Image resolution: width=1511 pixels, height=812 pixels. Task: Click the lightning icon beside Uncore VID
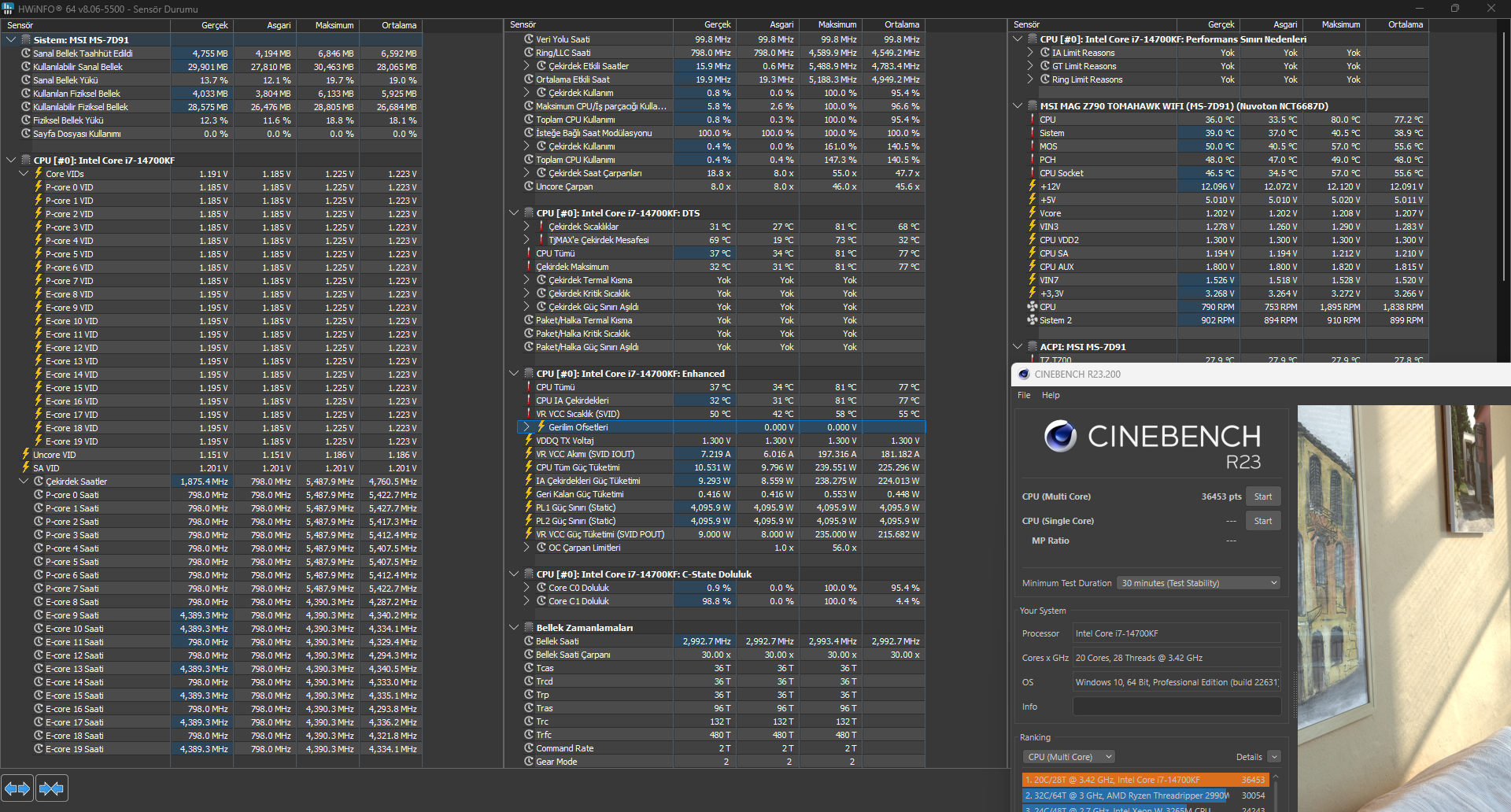tap(26, 455)
